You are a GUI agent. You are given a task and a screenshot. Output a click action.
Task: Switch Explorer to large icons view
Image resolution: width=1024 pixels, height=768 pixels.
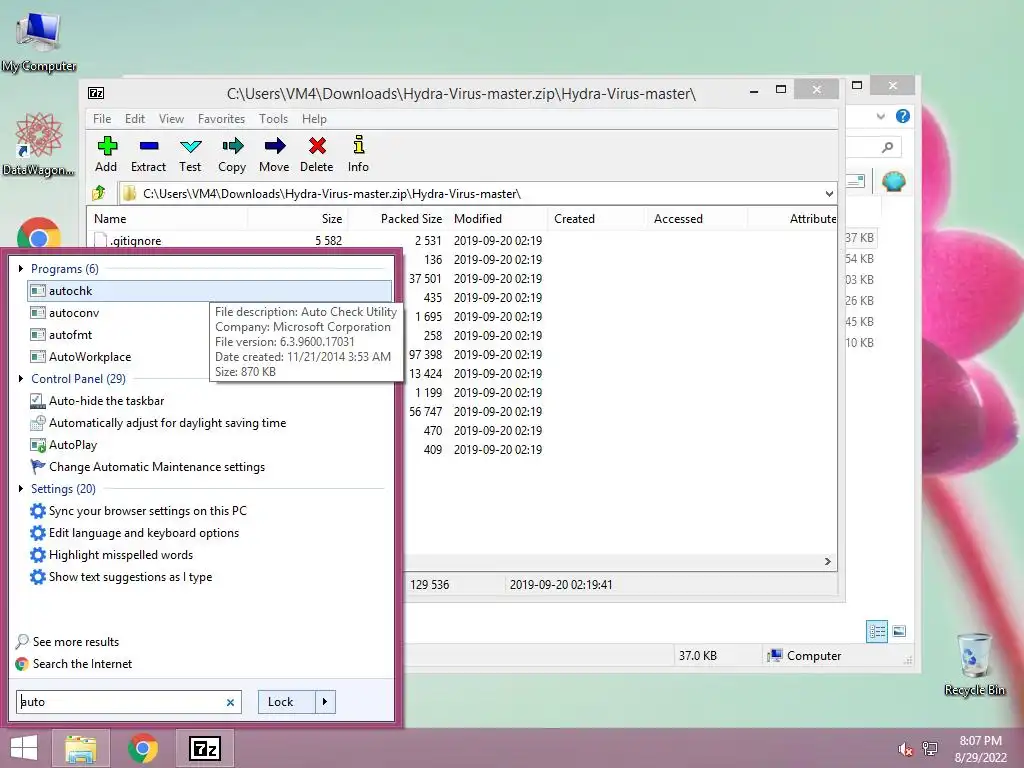pyautogui.click(x=899, y=631)
